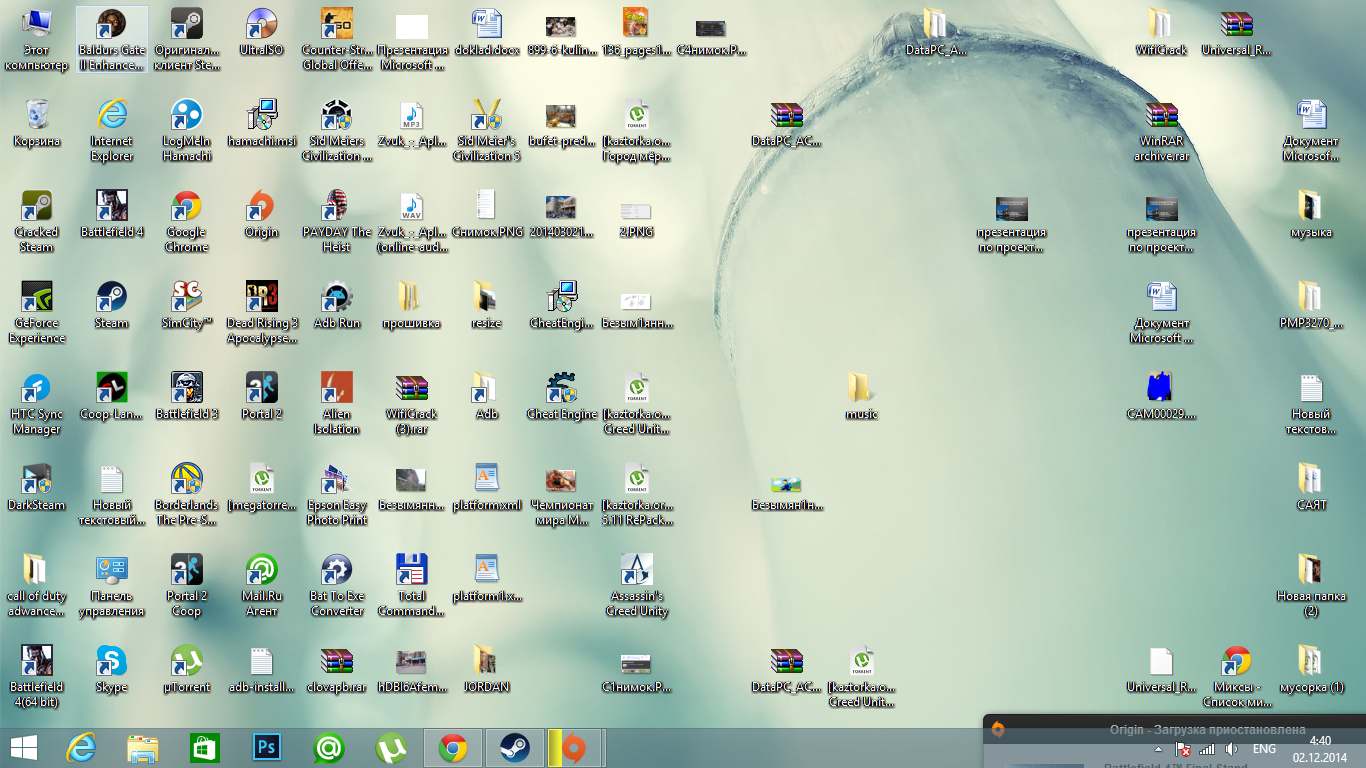Open Counter-Strike Global Offensive shortcut

337,40
